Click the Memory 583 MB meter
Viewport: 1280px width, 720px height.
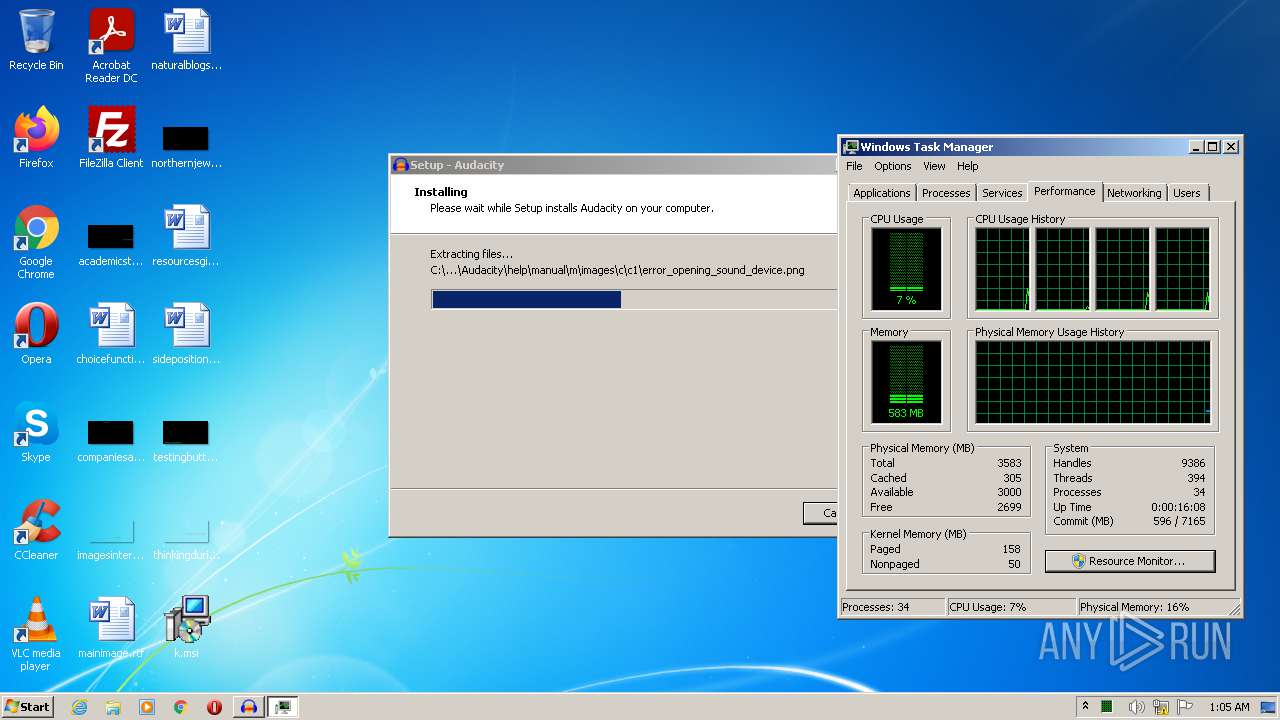coord(906,381)
